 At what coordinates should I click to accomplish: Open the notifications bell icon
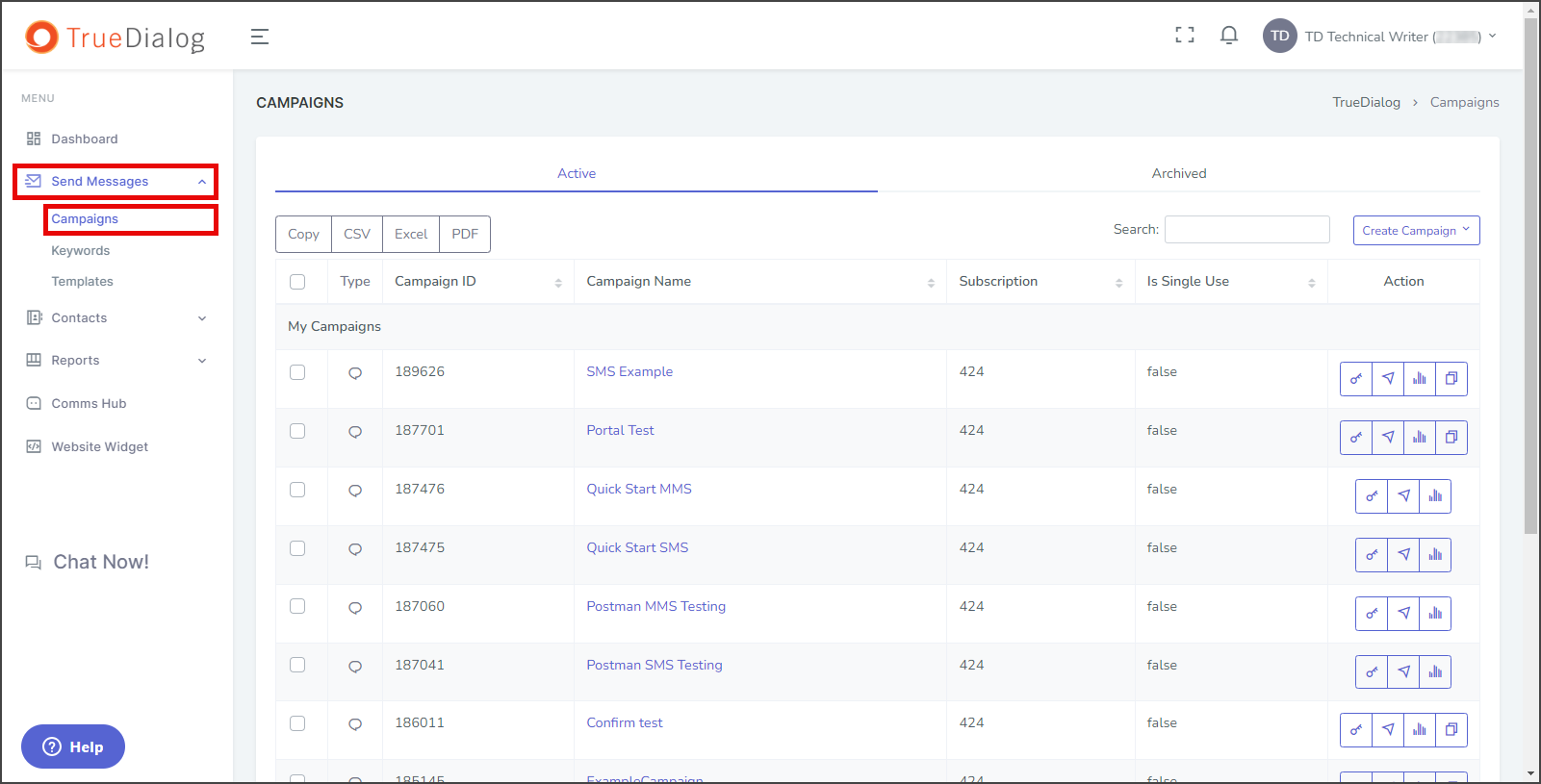[1229, 36]
